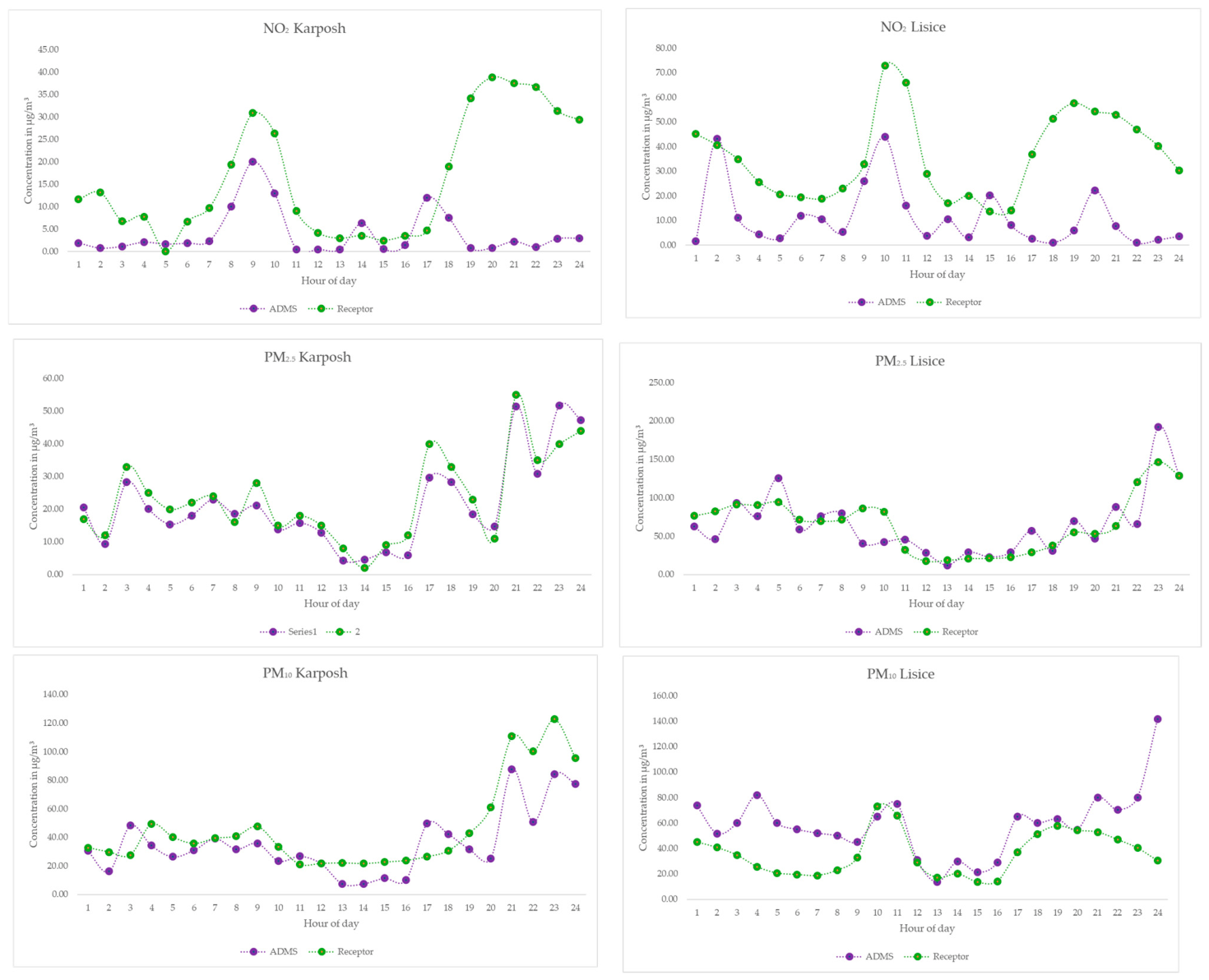The image size is (1209, 980).
Task: Select the ADMS peak at hour 23 in PM2.5 Lisice
Action: 1158,427
